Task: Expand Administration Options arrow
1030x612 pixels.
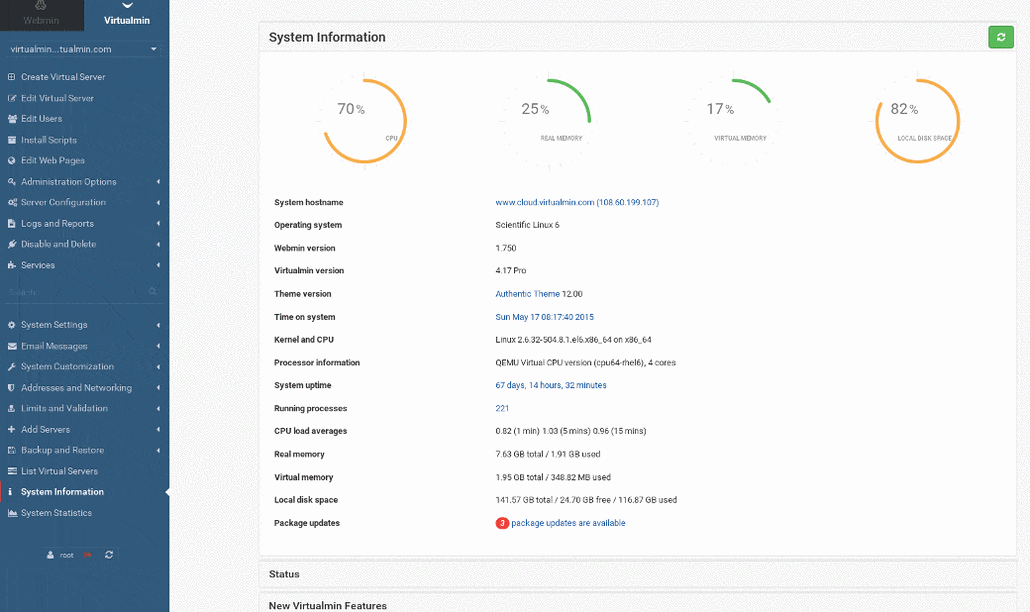Action: pos(158,182)
